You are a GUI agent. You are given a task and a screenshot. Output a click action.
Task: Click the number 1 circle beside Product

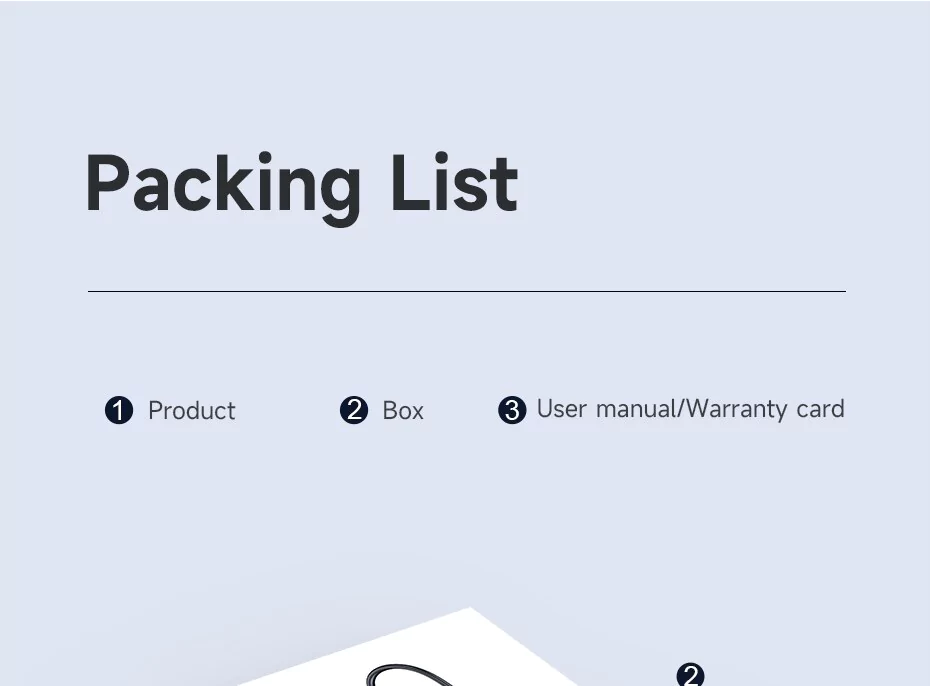click(119, 411)
